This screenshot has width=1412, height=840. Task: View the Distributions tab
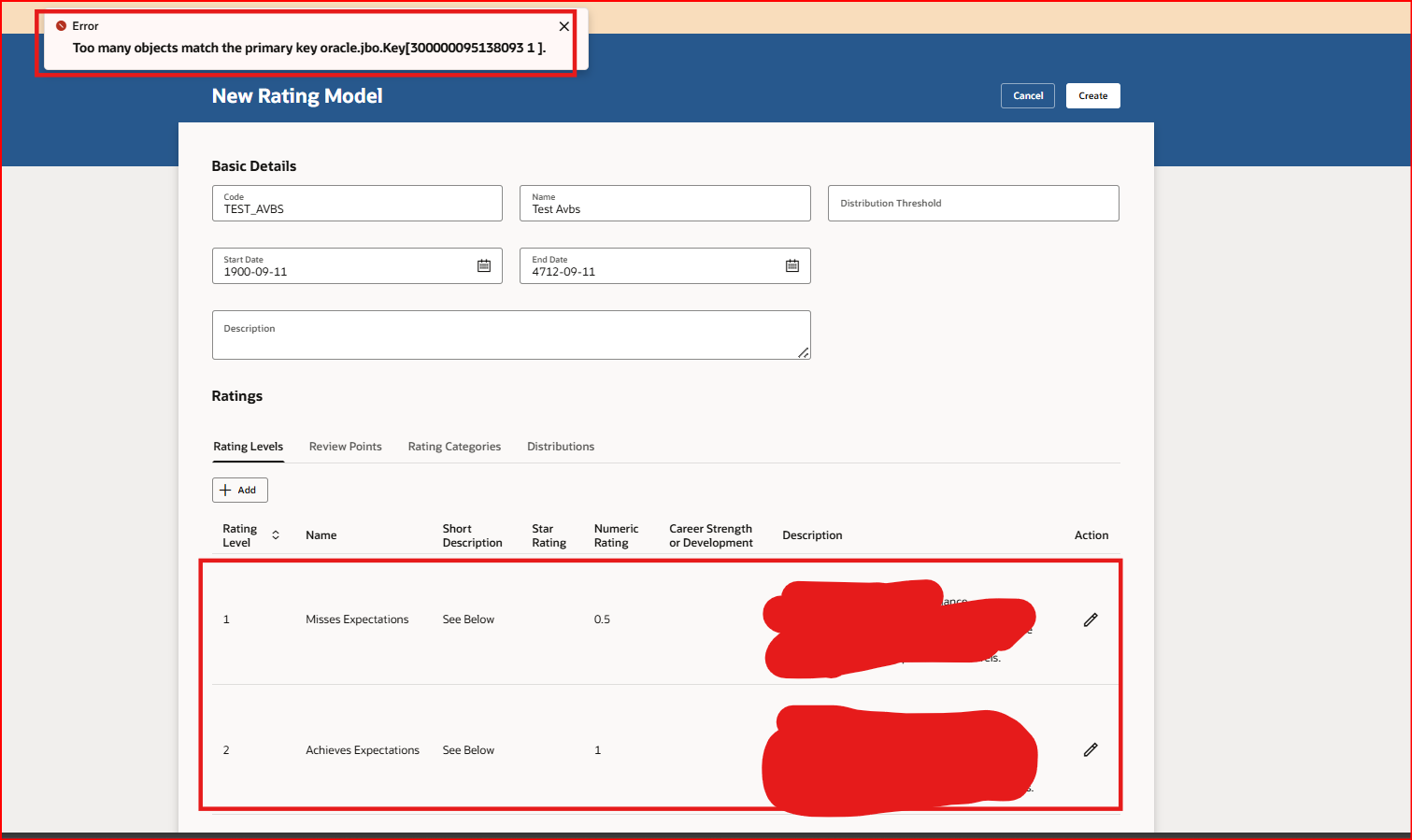(x=561, y=446)
